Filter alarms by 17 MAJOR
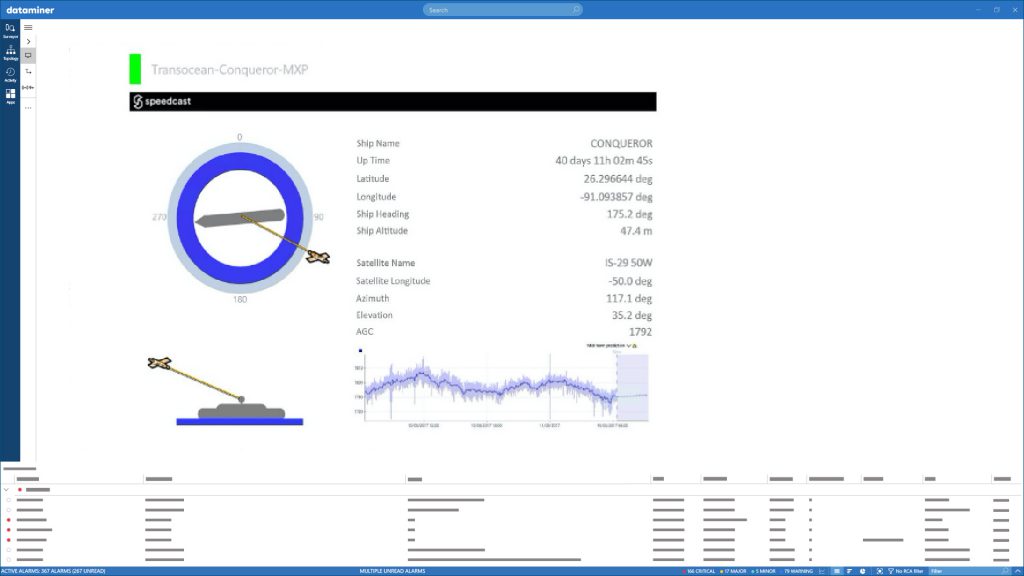The image size is (1024, 576). point(733,571)
